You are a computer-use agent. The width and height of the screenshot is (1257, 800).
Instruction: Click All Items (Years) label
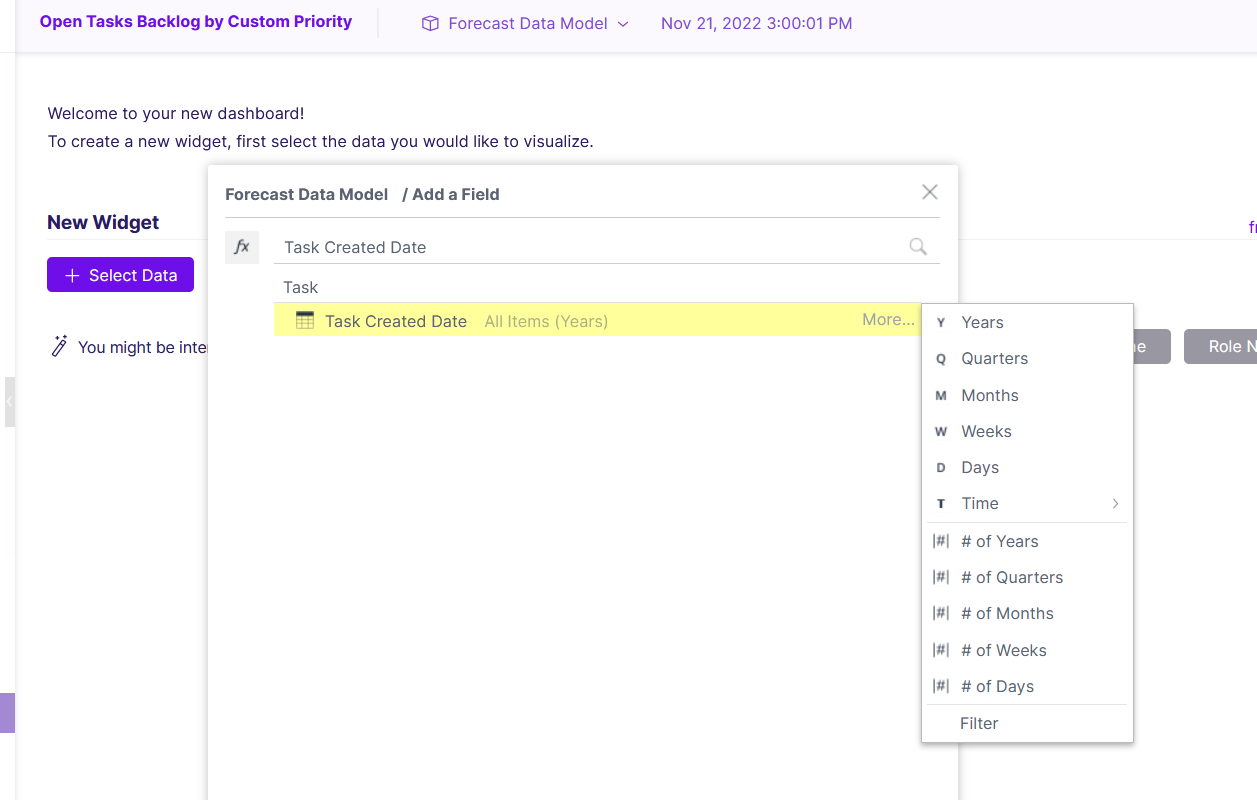click(x=546, y=321)
